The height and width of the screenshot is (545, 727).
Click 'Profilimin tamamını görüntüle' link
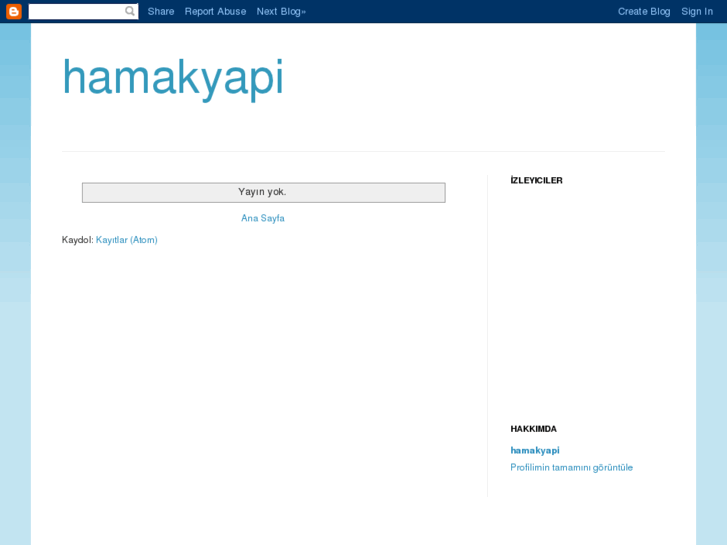point(571,467)
